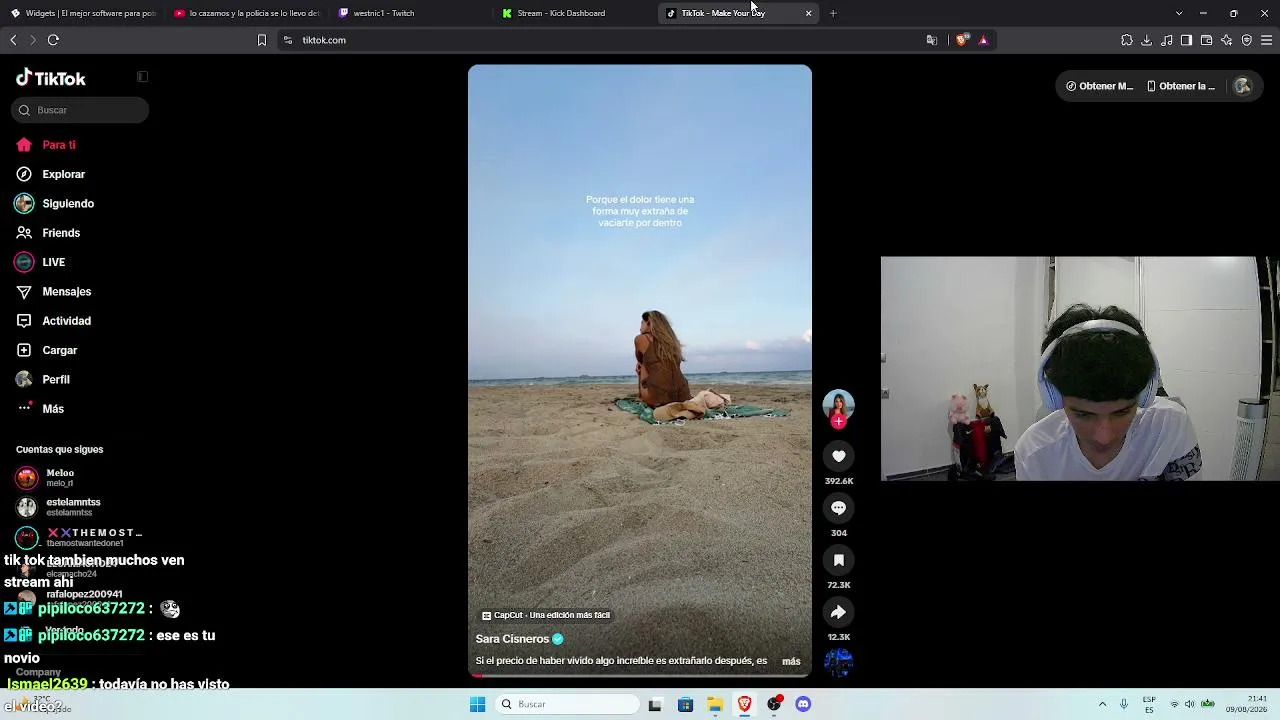Collapse the TikTok sidebar
1280x720 pixels.
click(x=142, y=77)
